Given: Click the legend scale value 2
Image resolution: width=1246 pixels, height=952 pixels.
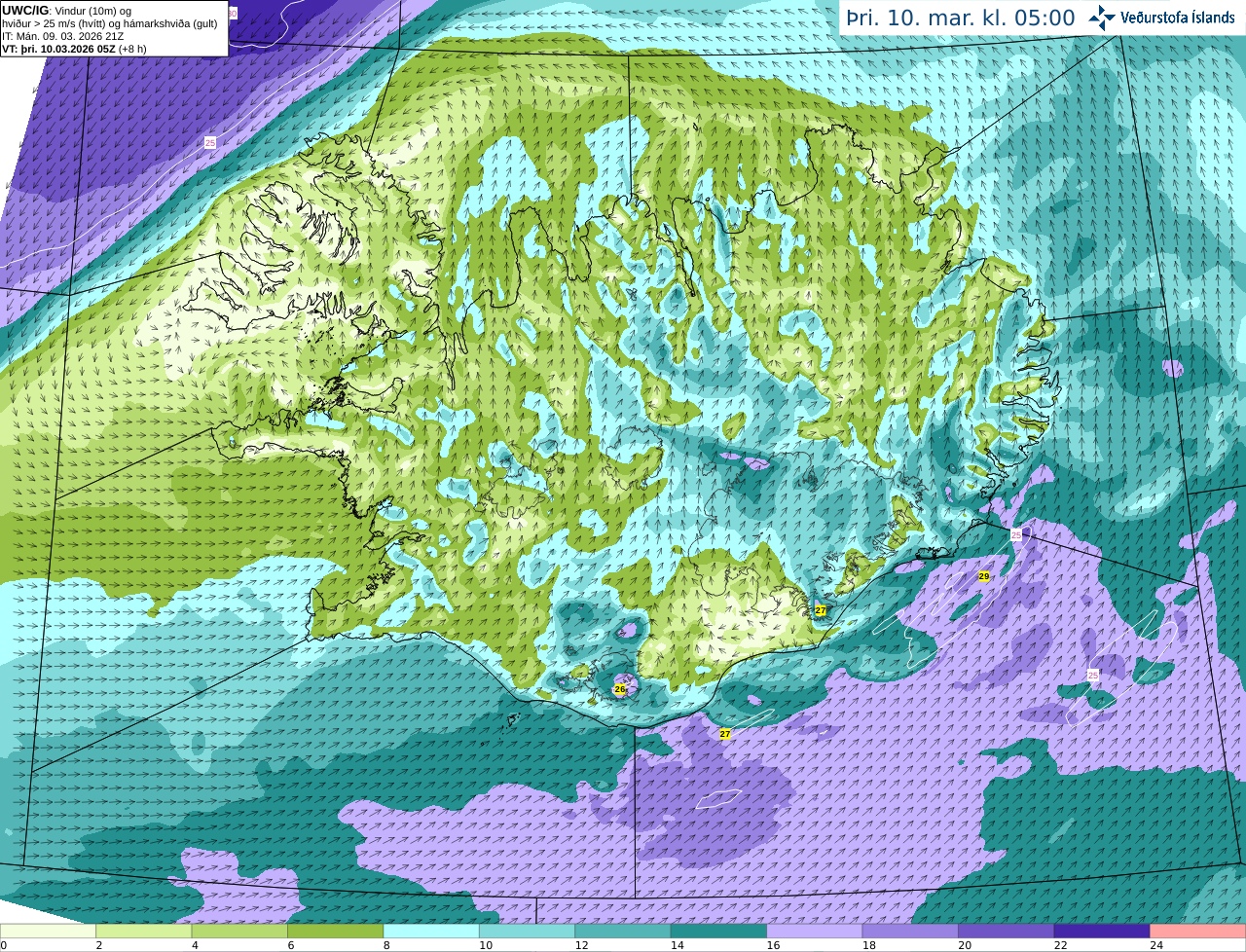Looking at the screenshot, I should point(98,945).
